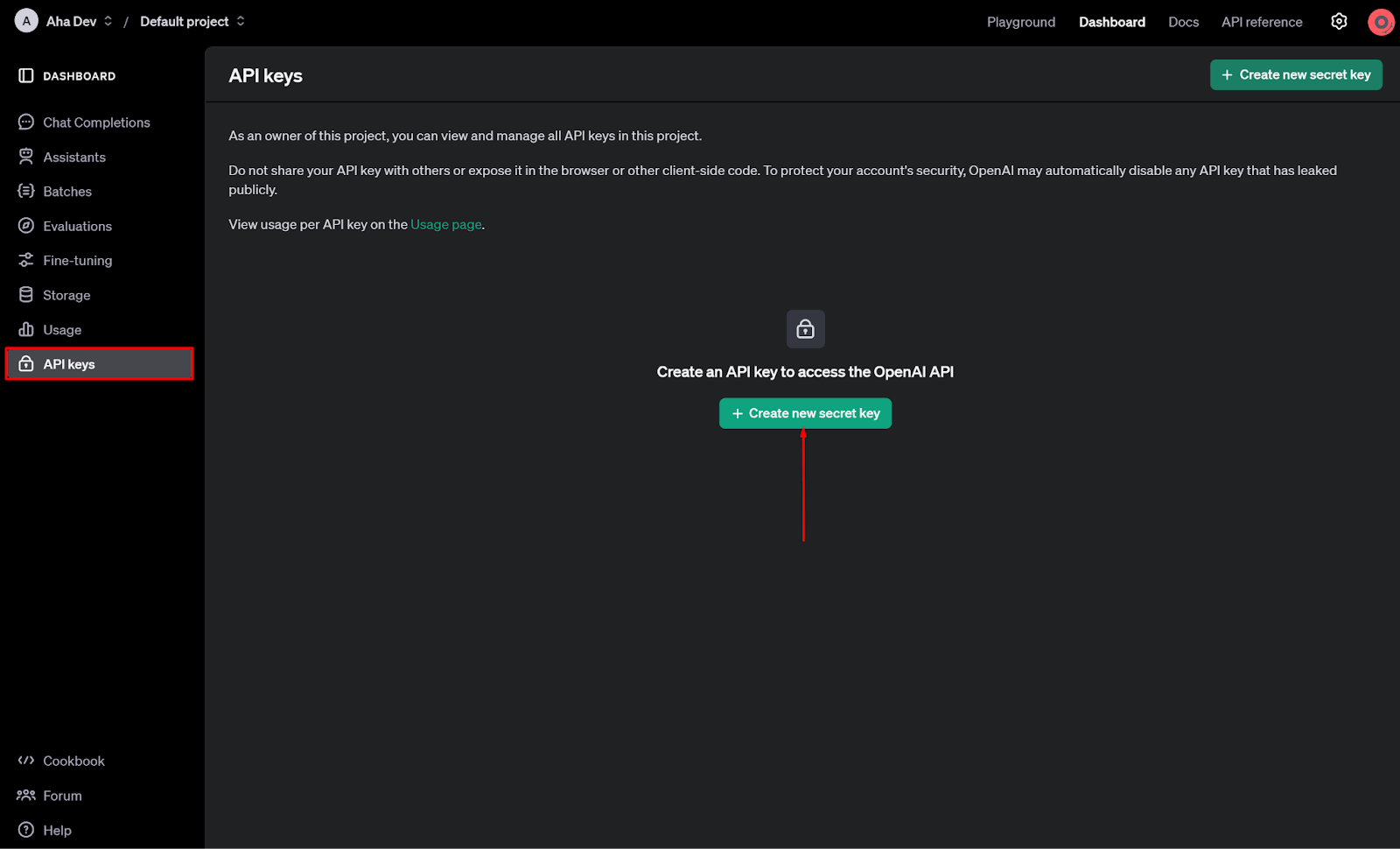Screen dimensions: 1400x849
Task: Click the DASHBOARD sidebar header label
Action: coord(79,76)
